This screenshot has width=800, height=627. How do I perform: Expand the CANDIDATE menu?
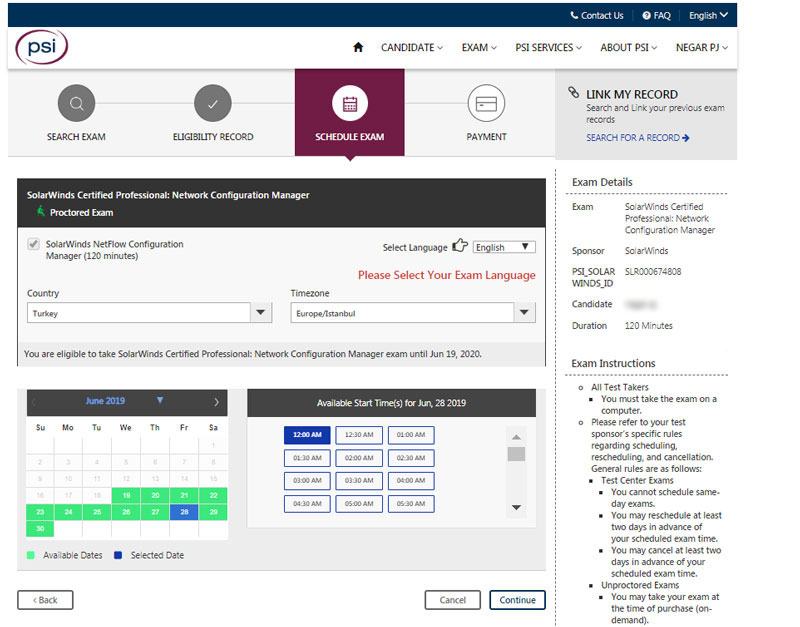point(412,47)
